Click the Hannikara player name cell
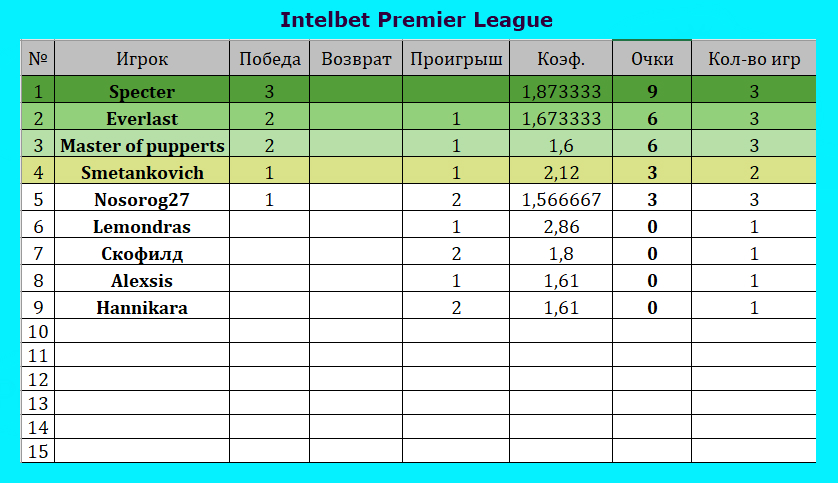This screenshot has width=838, height=483. 142,306
